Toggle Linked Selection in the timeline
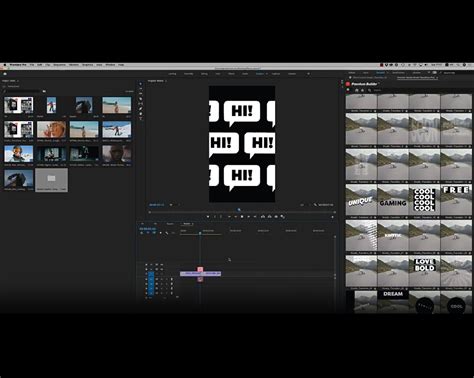The image size is (474, 378). click(x=154, y=233)
